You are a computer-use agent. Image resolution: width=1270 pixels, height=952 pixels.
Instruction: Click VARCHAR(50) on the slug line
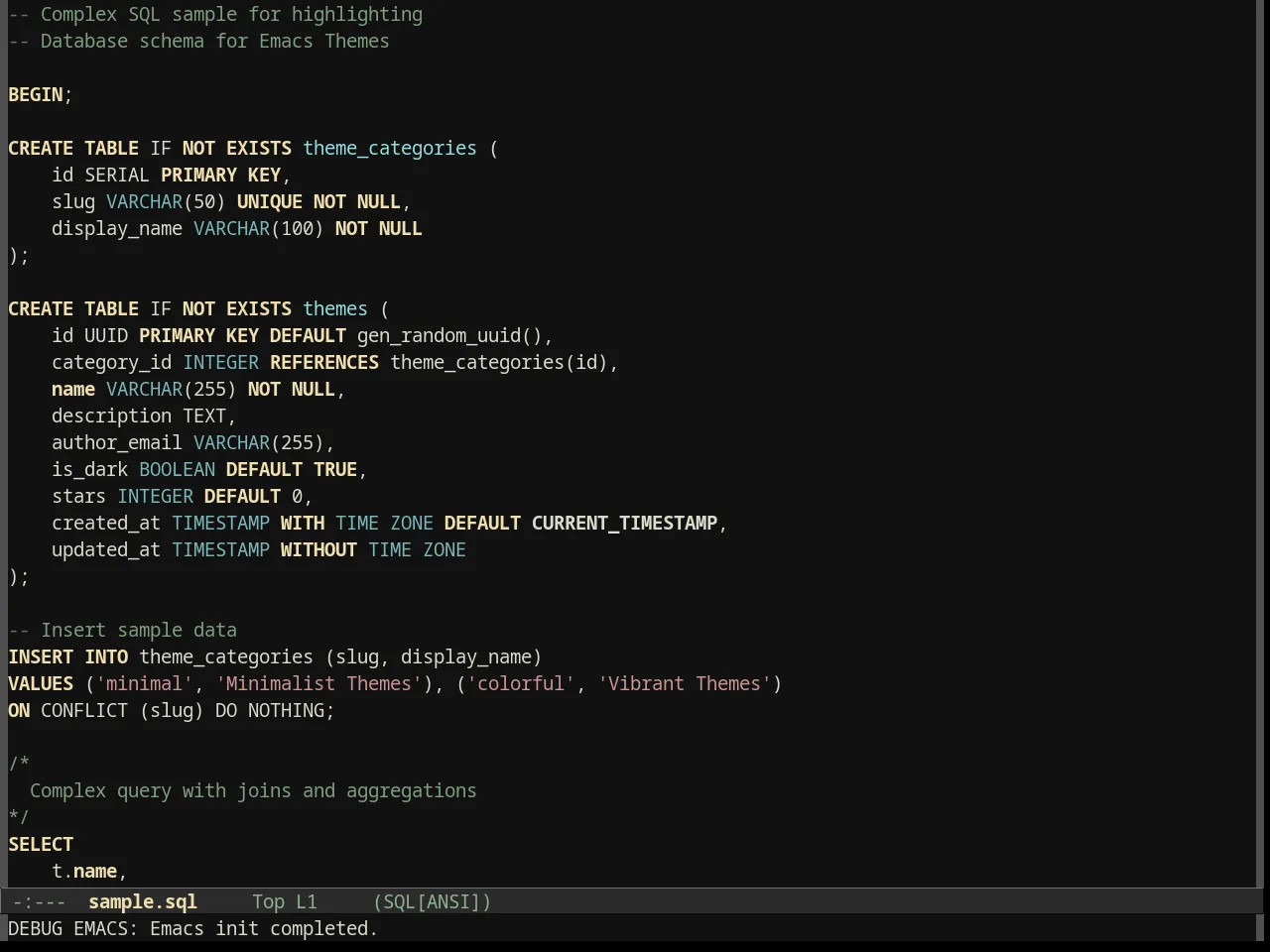[x=166, y=201]
